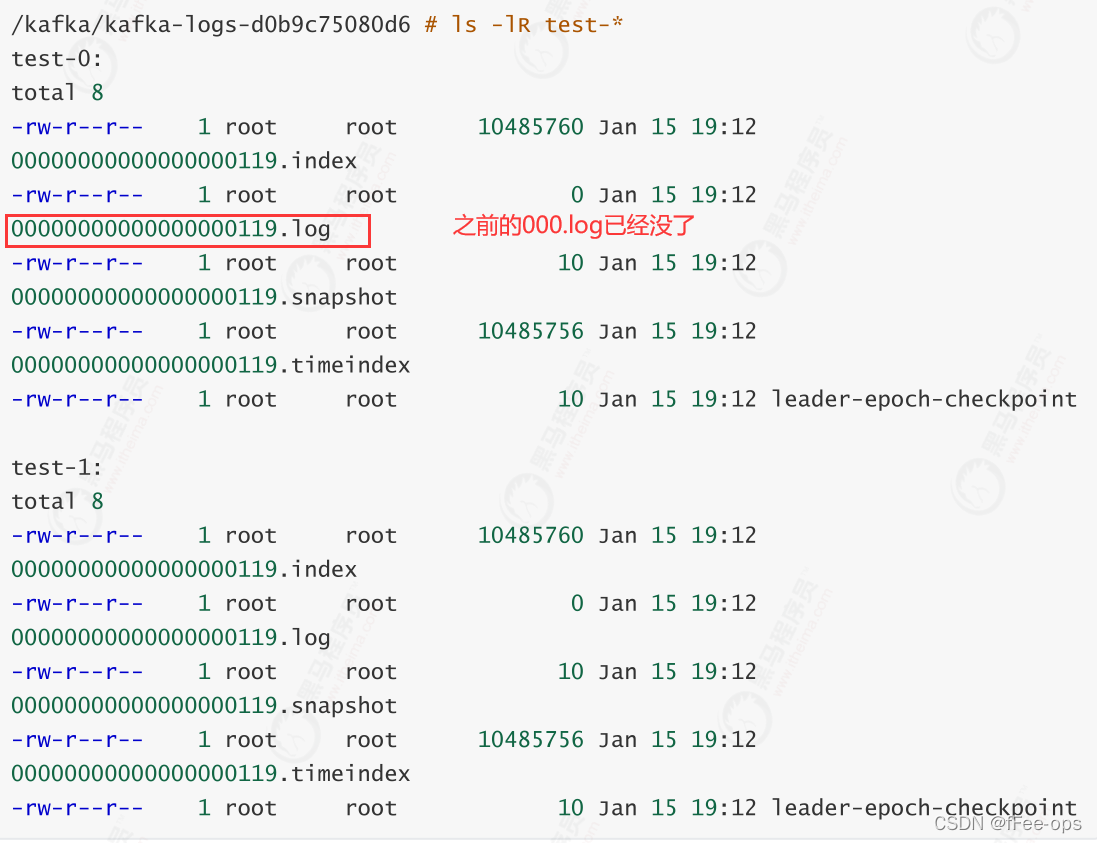Select size 10485760 in test-1 section

(x=530, y=535)
